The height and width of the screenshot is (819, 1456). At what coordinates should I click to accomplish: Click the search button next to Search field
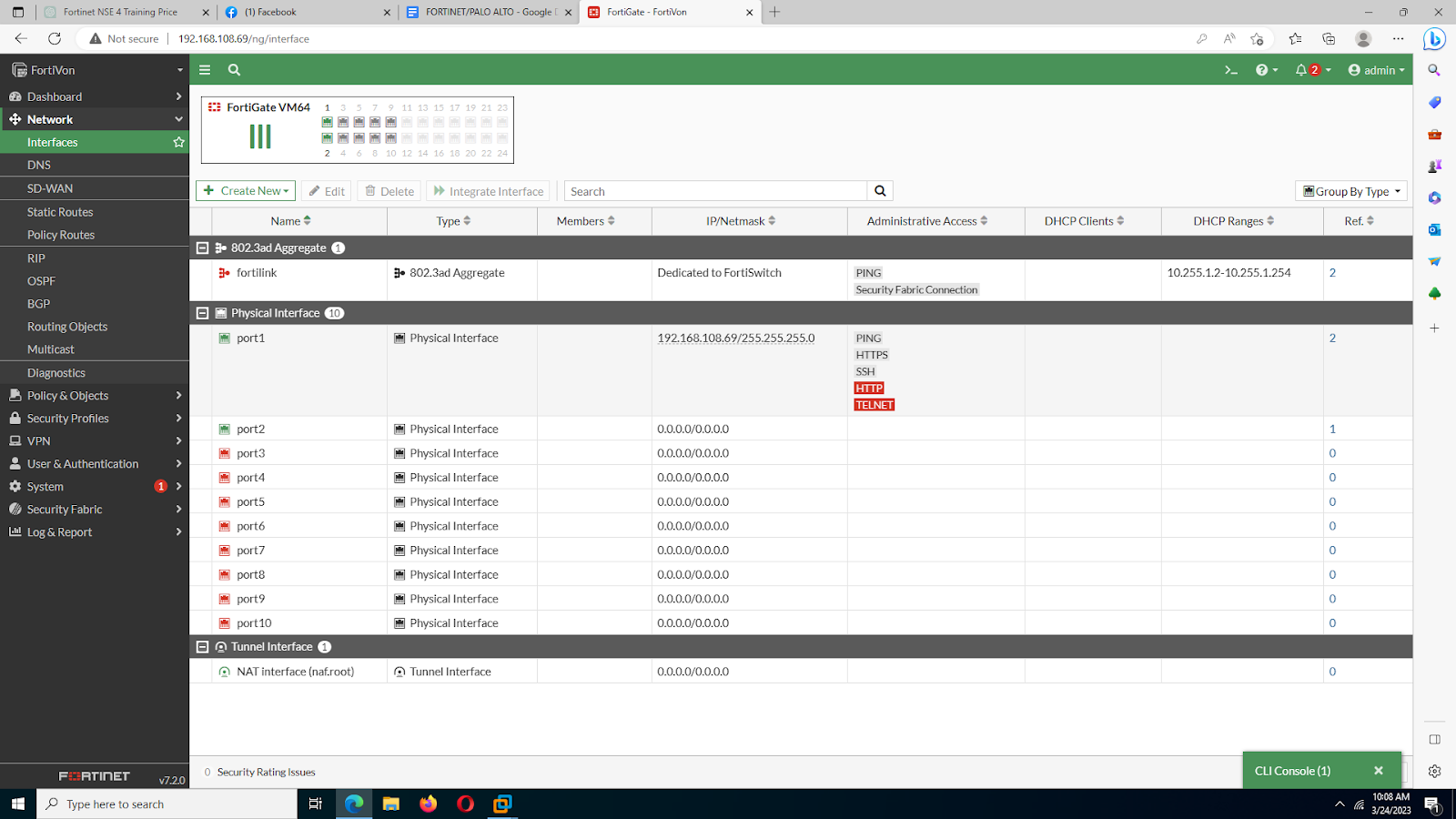(880, 191)
